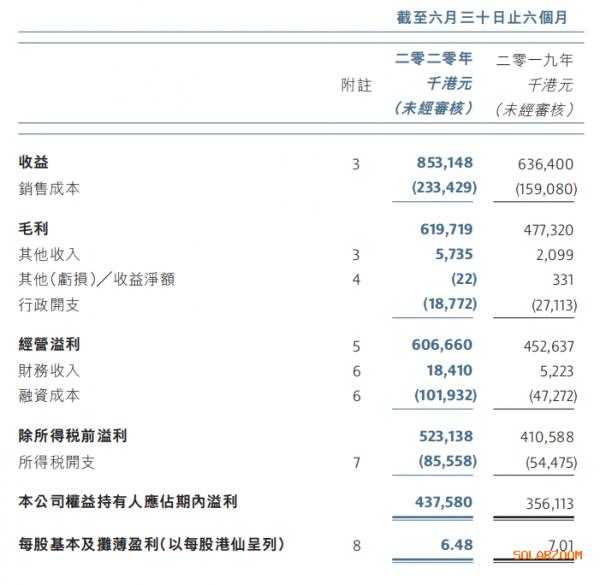
Task: Click the 行政開支 row label
Action: (x=49, y=305)
